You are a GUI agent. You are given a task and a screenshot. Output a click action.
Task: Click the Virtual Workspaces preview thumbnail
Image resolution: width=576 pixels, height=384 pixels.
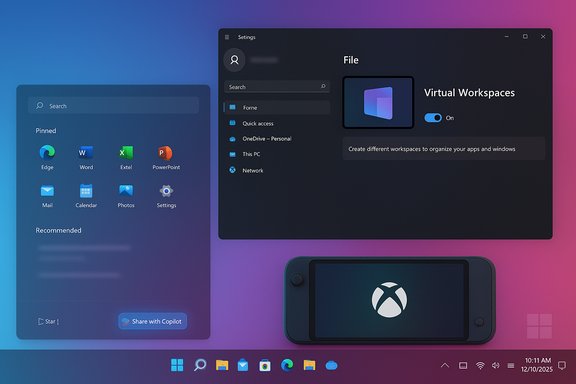click(x=378, y=103)
